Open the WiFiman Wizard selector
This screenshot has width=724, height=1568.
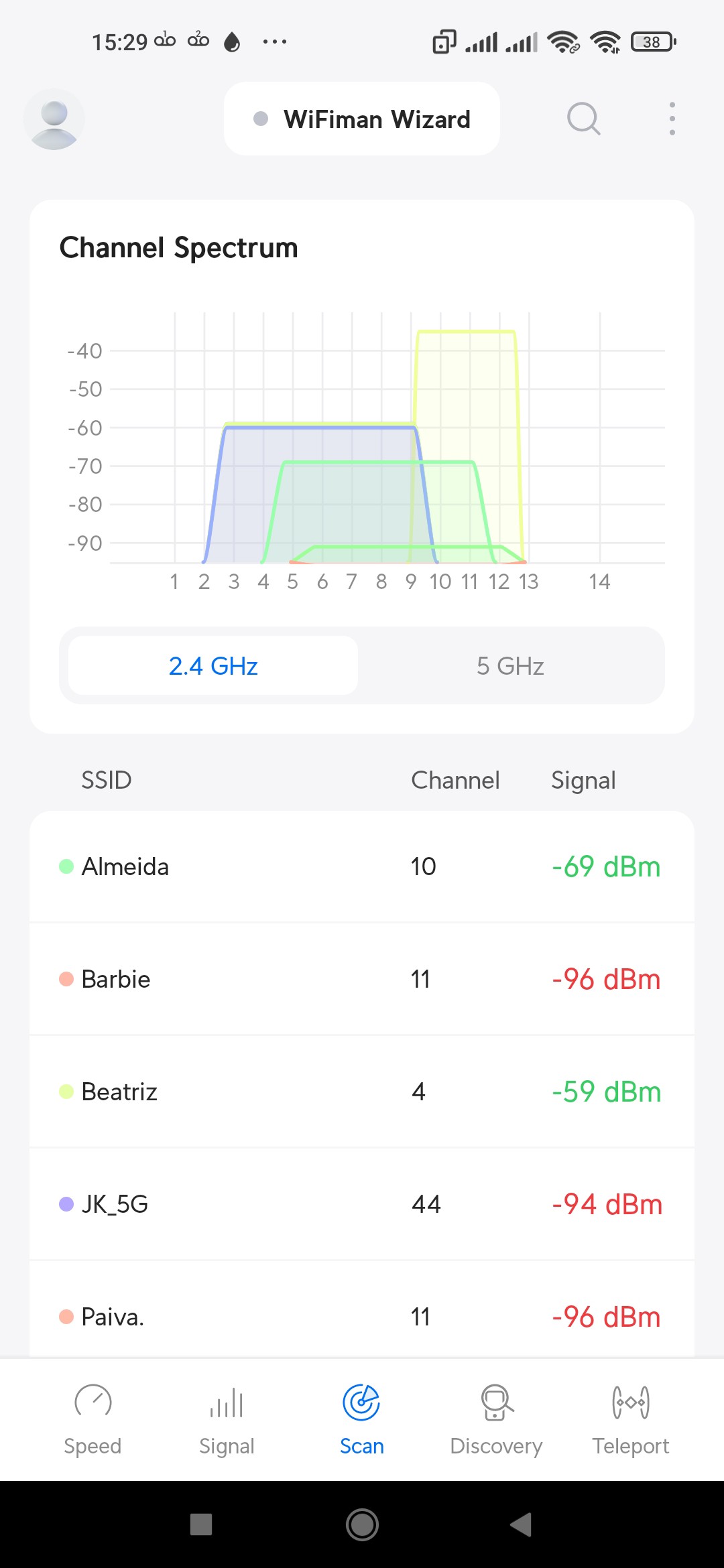click(x=362, y=119)
